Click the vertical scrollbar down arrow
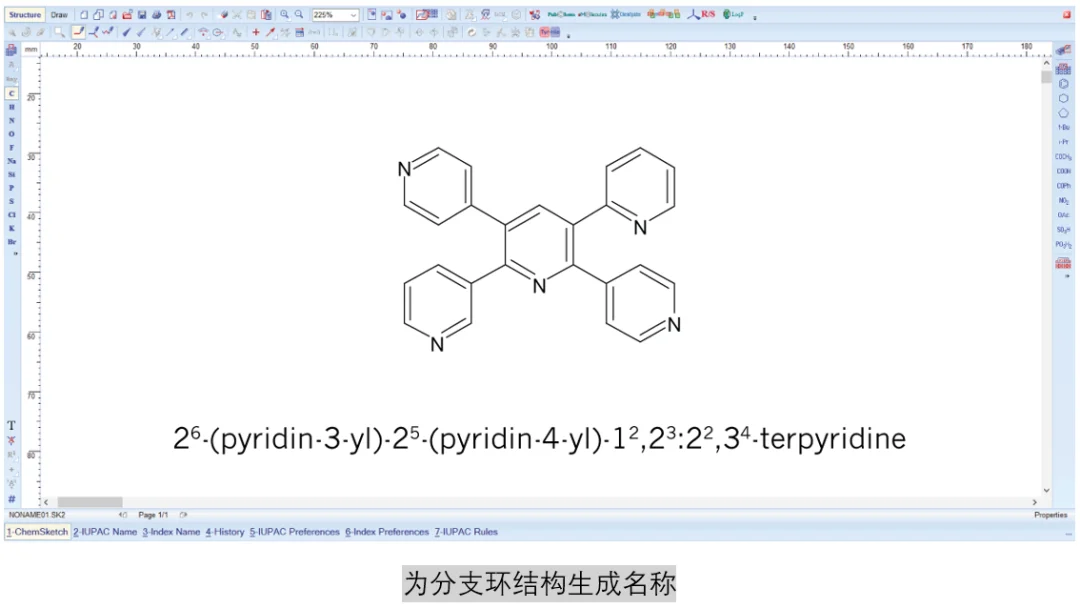Screen dimensions: 1080x608 tap(1046, 490)
